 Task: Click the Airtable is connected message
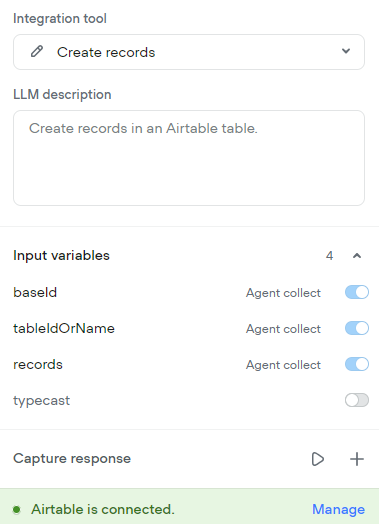103,510
